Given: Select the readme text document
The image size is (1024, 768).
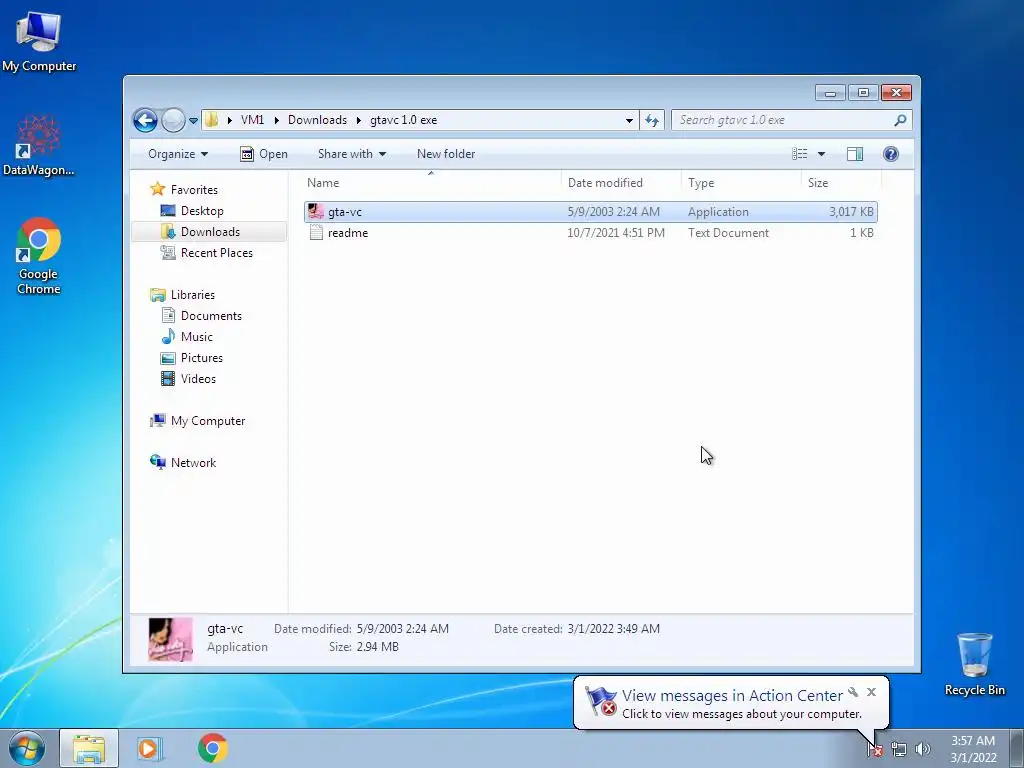Looking at the screenshot, I should tap(590, 232).
